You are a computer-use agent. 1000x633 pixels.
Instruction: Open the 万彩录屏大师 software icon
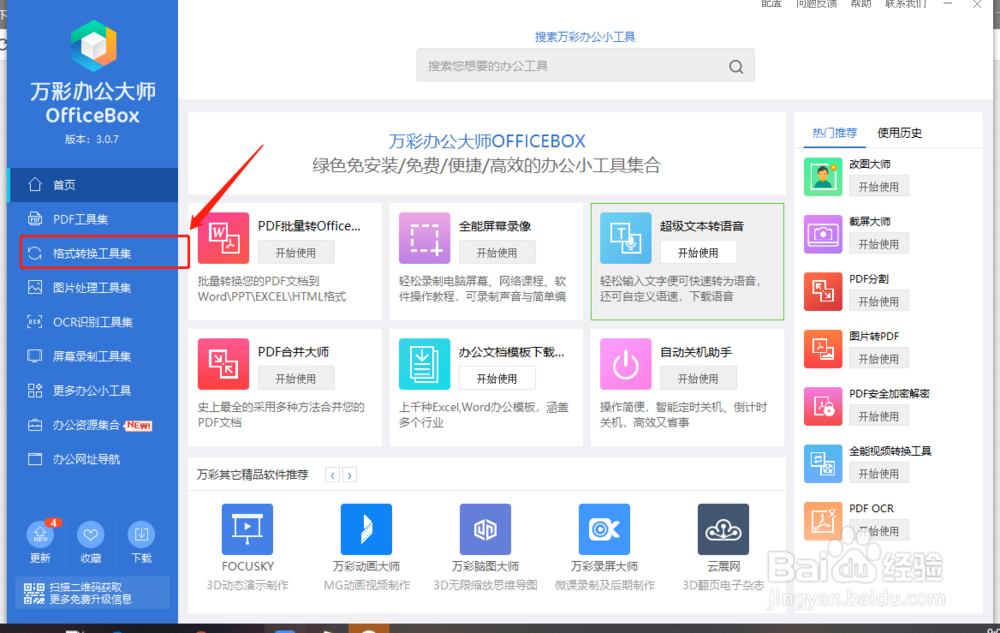tap(604, 529)
